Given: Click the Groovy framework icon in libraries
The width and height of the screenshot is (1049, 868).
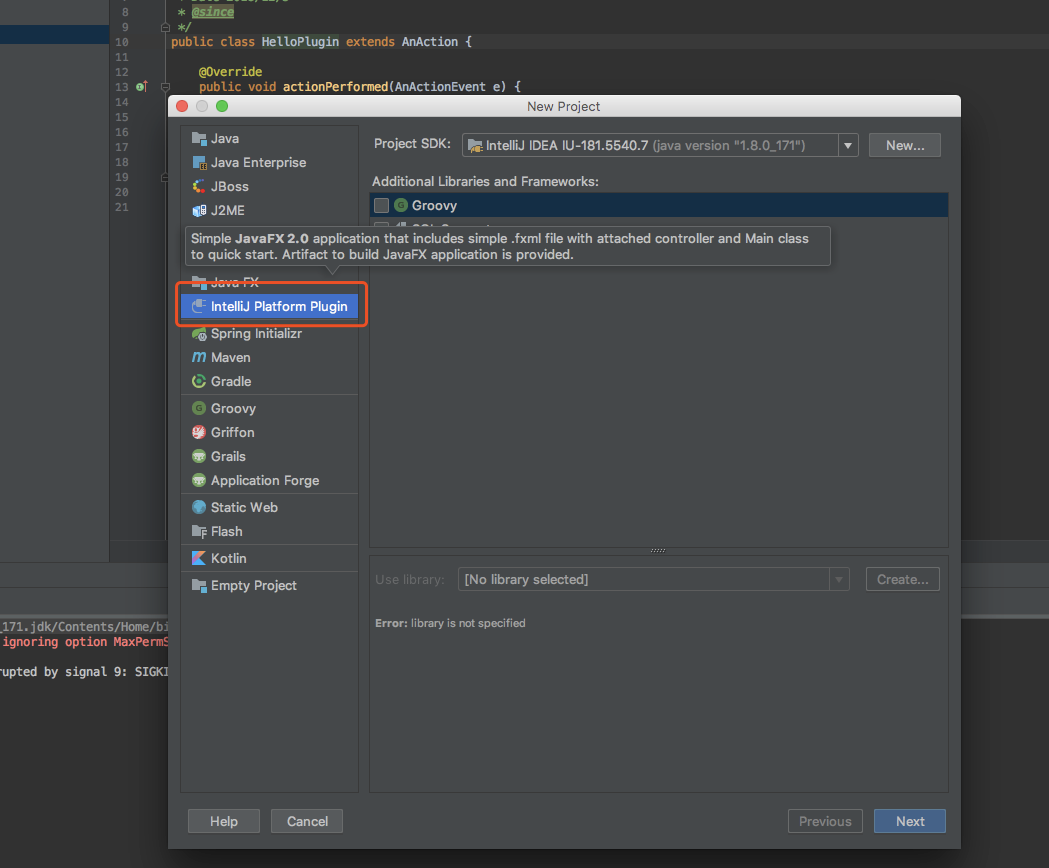Looking at the screenshot, I should click(x=401, y=205).
